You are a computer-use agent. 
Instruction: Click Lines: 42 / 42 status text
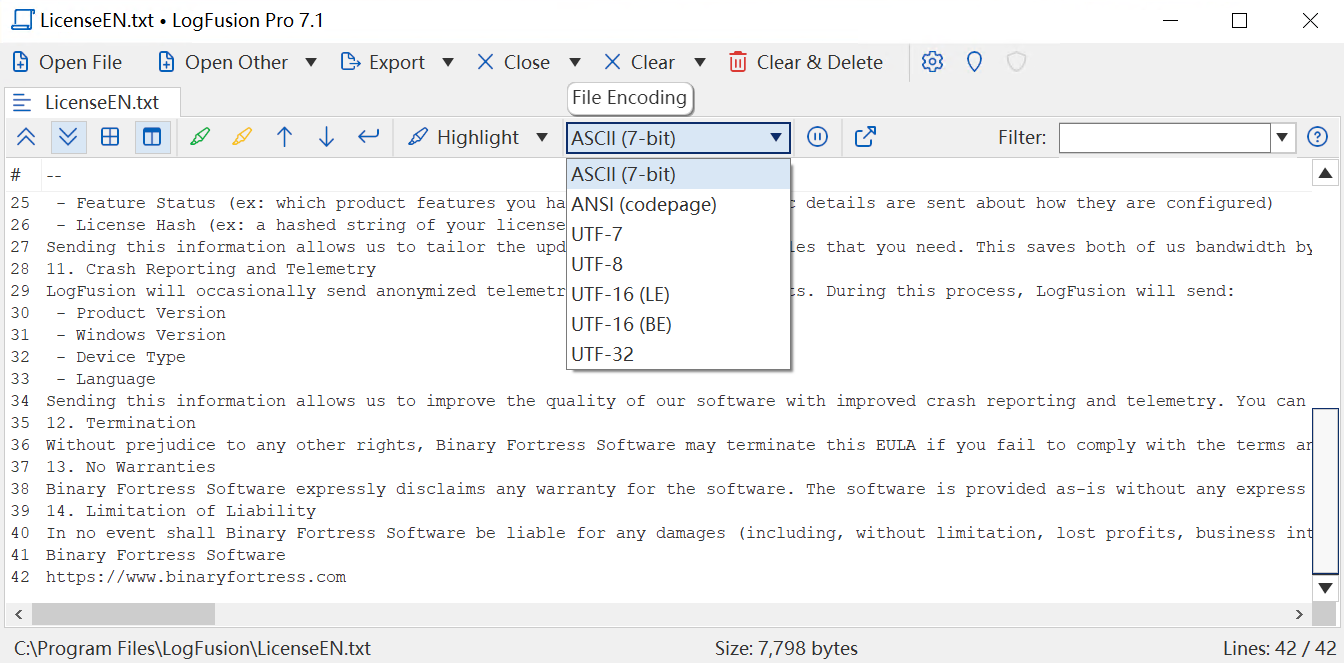click(1280, 648)
